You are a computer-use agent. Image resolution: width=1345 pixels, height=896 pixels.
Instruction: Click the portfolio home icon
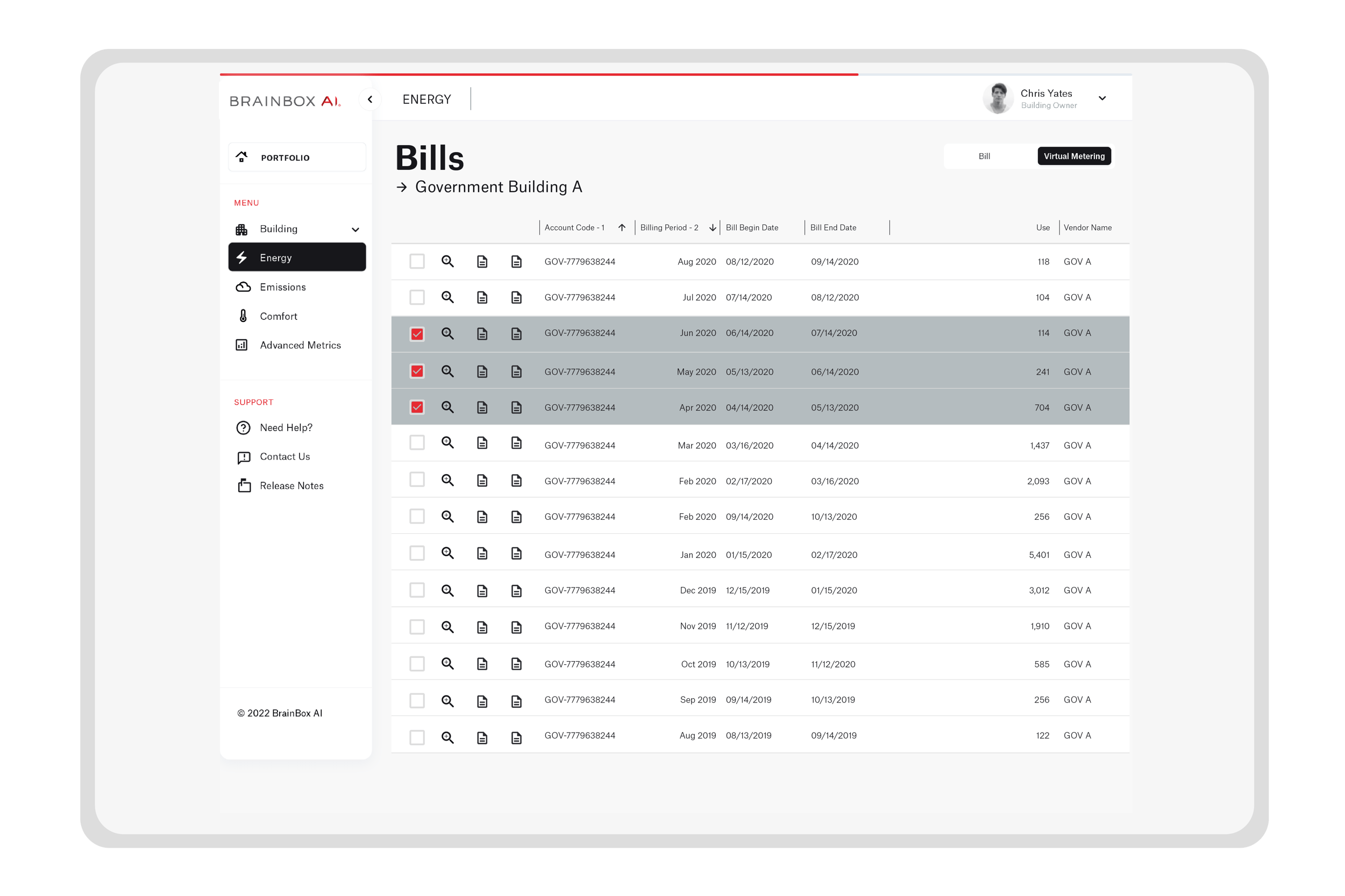click(242, 157)
